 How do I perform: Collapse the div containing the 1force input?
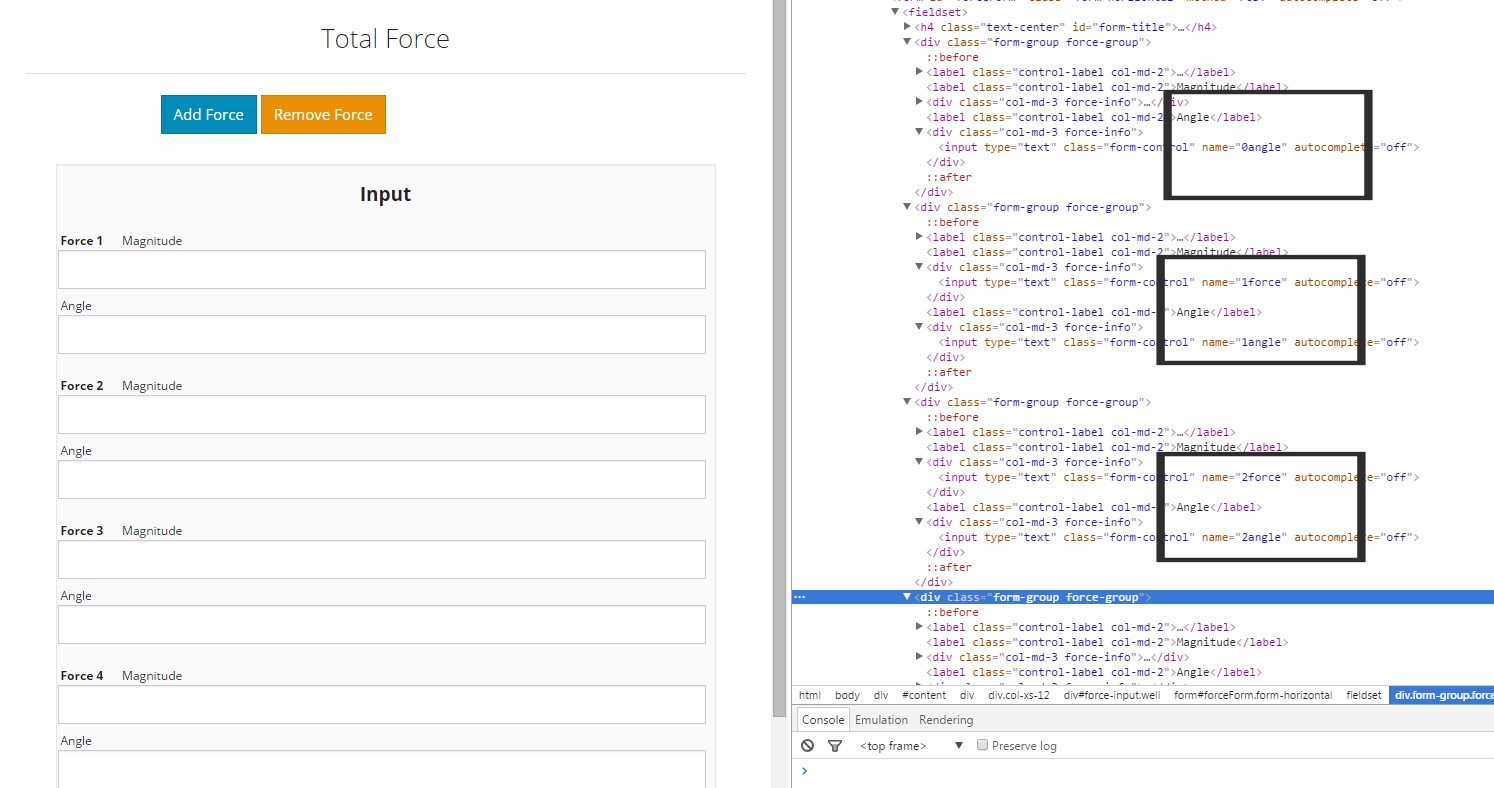click(x=919, y=267)
